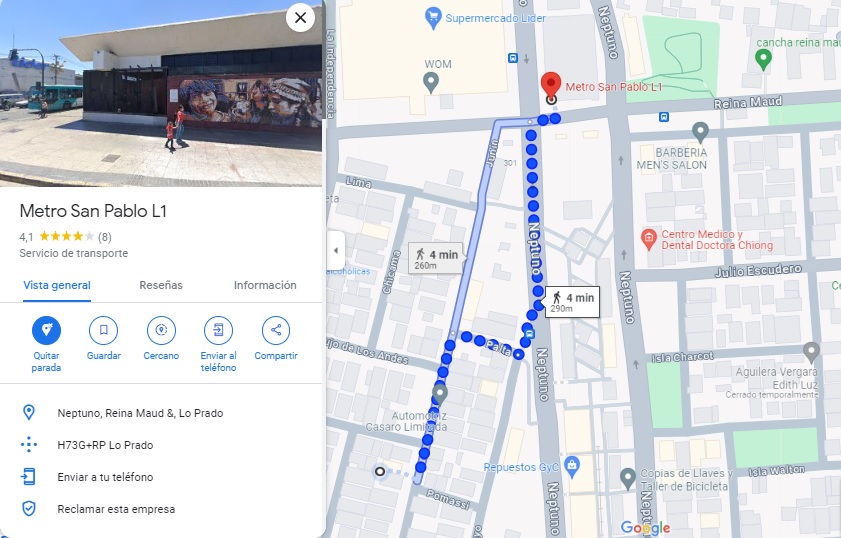Open the Centro Medico y Dental marker

point(648,240)
